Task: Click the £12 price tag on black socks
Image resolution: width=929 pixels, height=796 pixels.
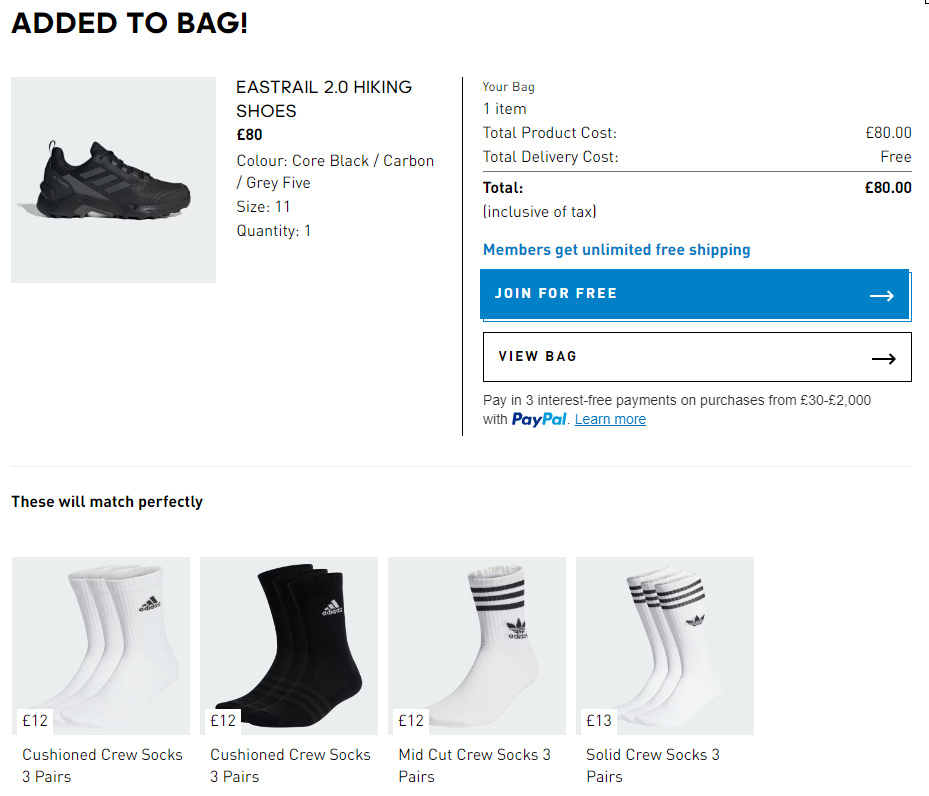Action: pyautogui.click(x=223, y=720)
